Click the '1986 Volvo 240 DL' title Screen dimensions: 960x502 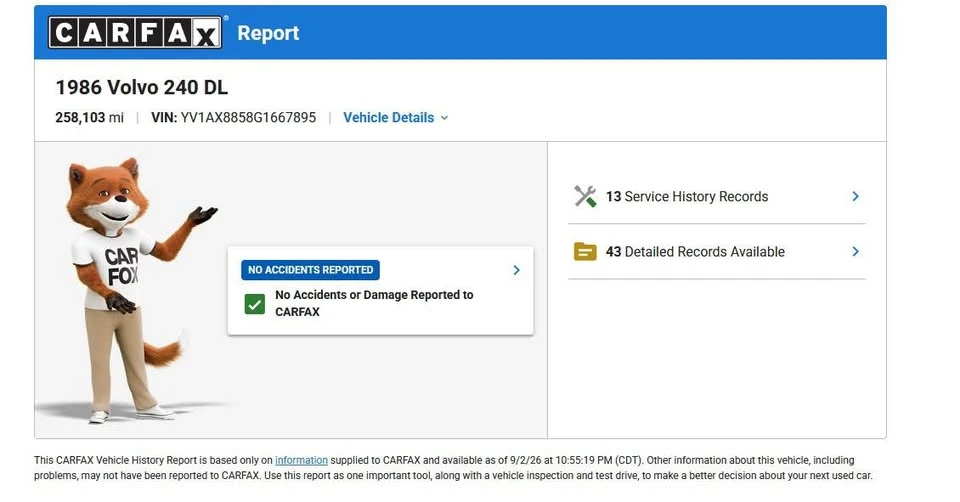pos(142,88)
